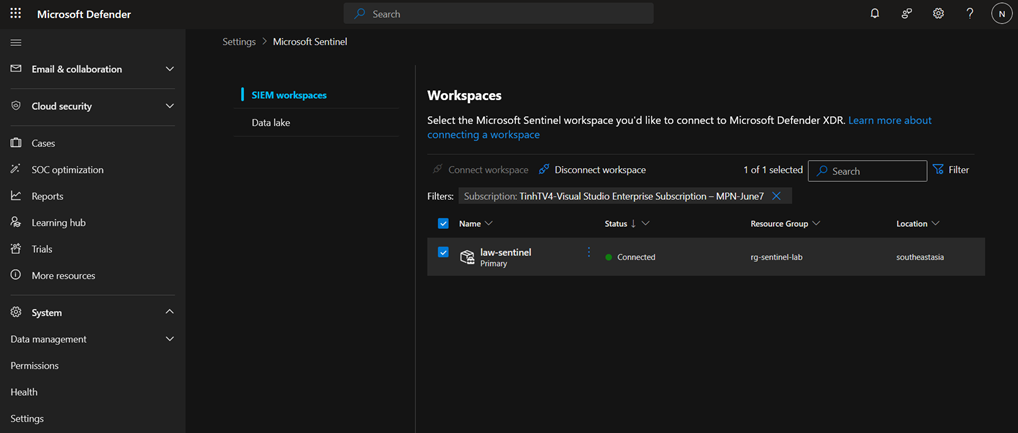
Task: Collapse the System section chevron
Action: click(x=169, y=312)
